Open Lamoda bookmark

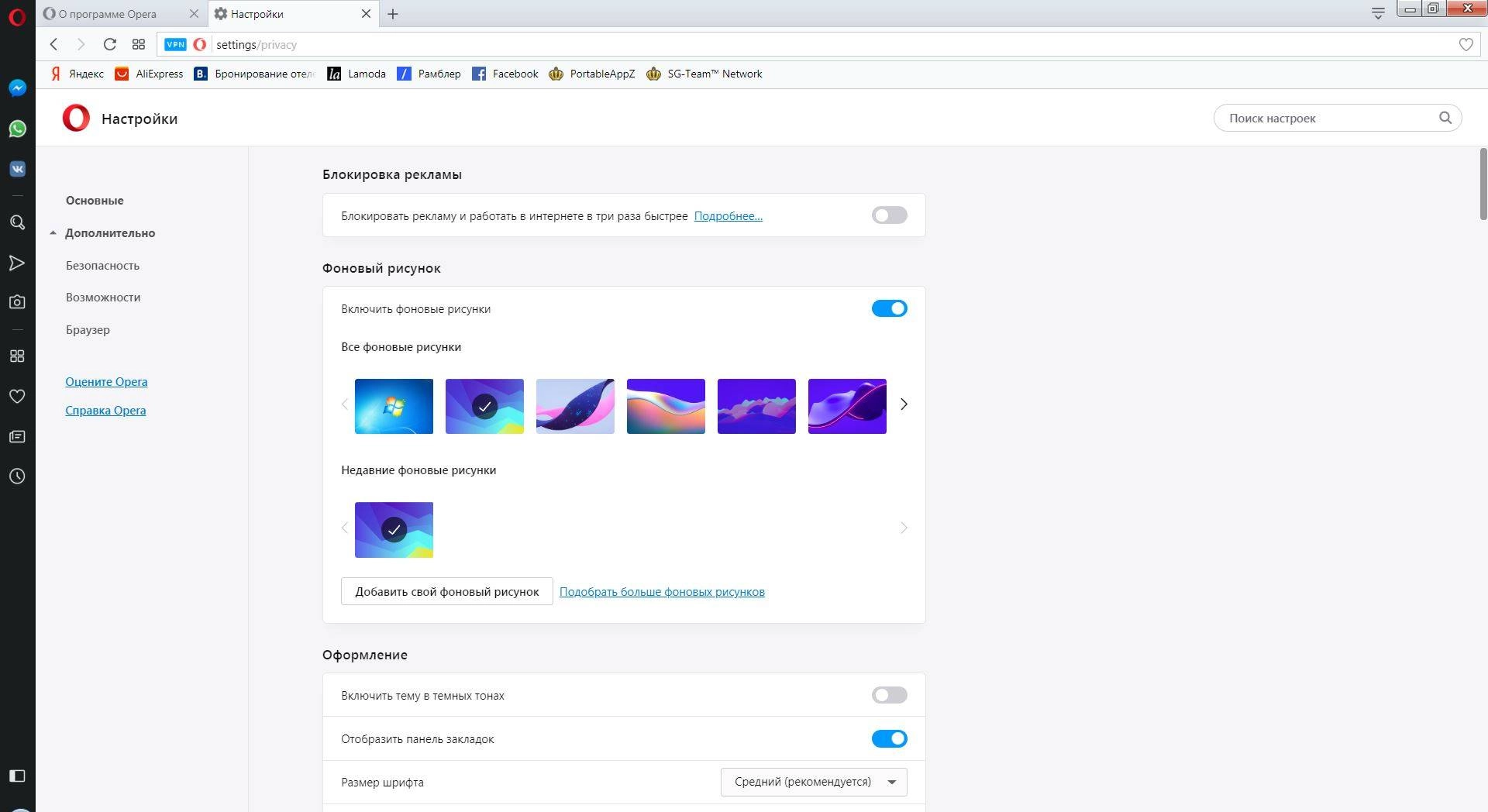(356, 74)
